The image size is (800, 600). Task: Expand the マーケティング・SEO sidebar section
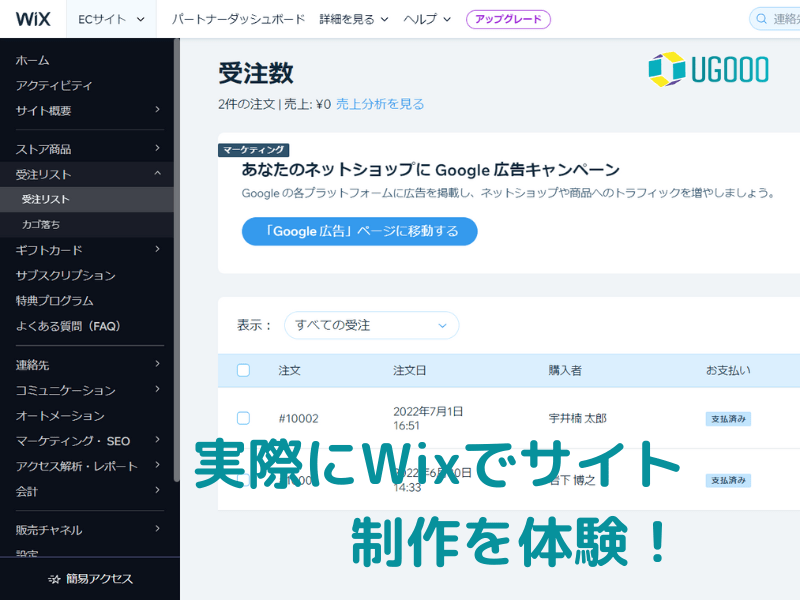pyautogui.click(x=157, y=441)
